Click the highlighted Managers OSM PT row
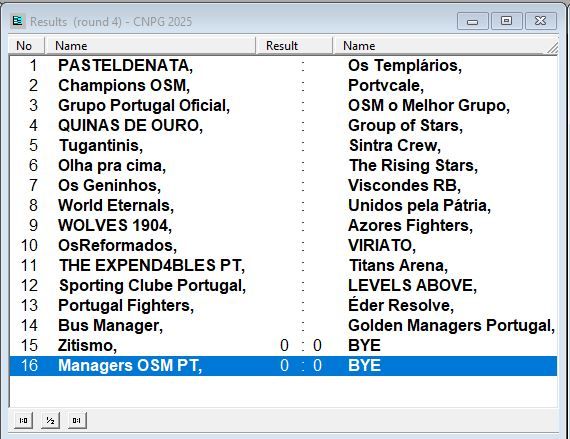Image resolution: width=570 pixels, height=439 pixels. (x=283, y=366)
